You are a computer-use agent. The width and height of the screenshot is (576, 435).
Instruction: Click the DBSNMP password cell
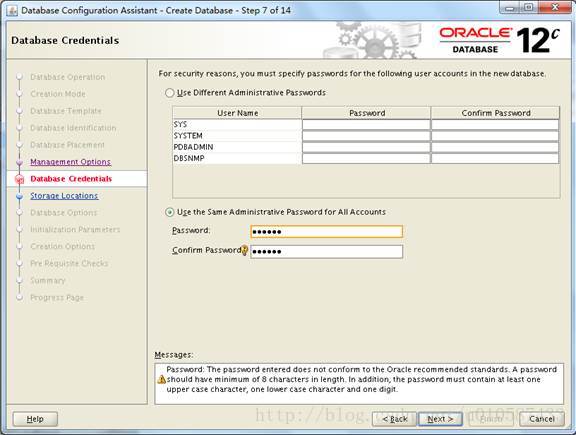(x=366, y=159)
